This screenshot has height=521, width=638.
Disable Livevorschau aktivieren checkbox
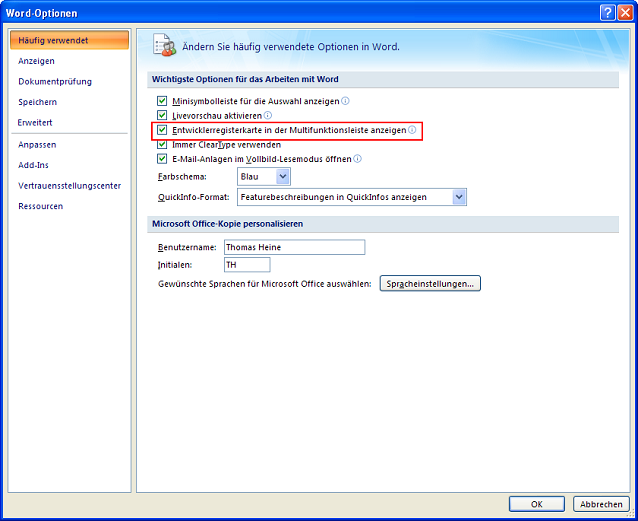coord(162,115)
